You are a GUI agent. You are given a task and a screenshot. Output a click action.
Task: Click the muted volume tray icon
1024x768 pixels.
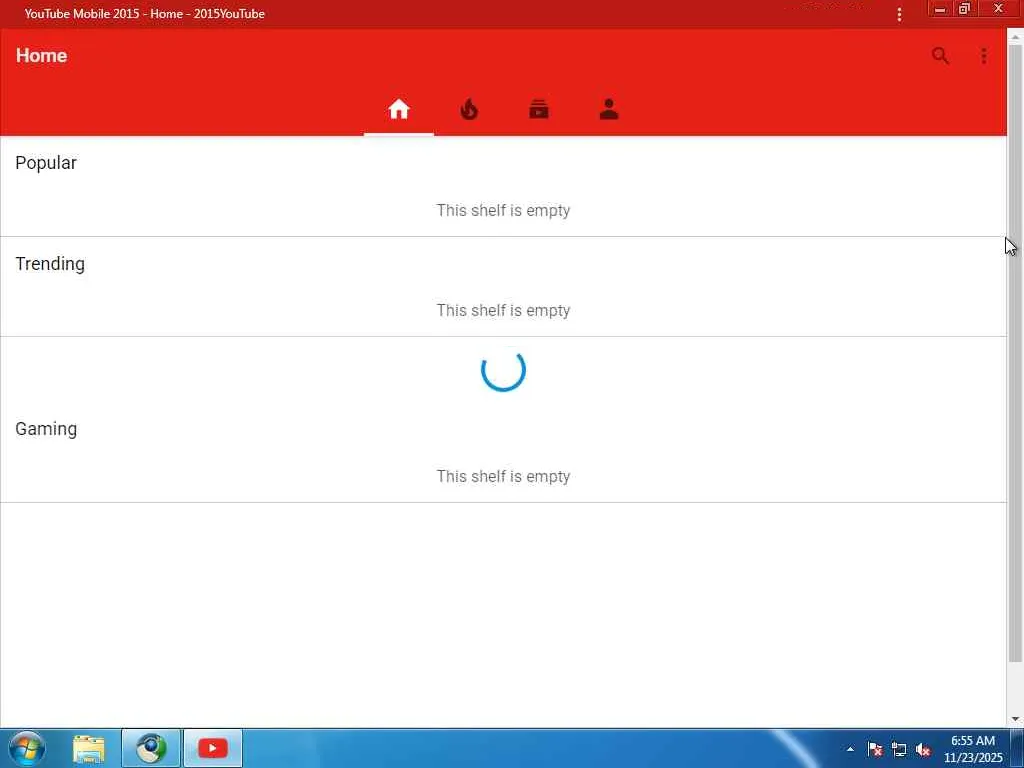click(x=923, y=749)
